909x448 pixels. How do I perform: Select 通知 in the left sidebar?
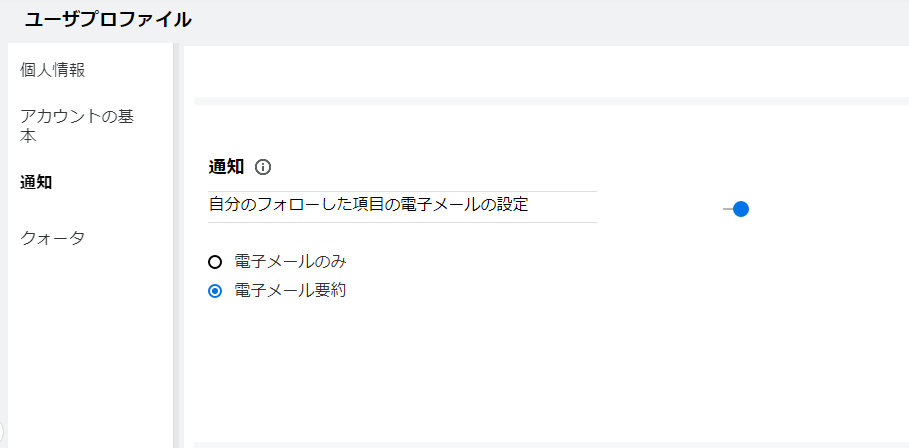36,182
